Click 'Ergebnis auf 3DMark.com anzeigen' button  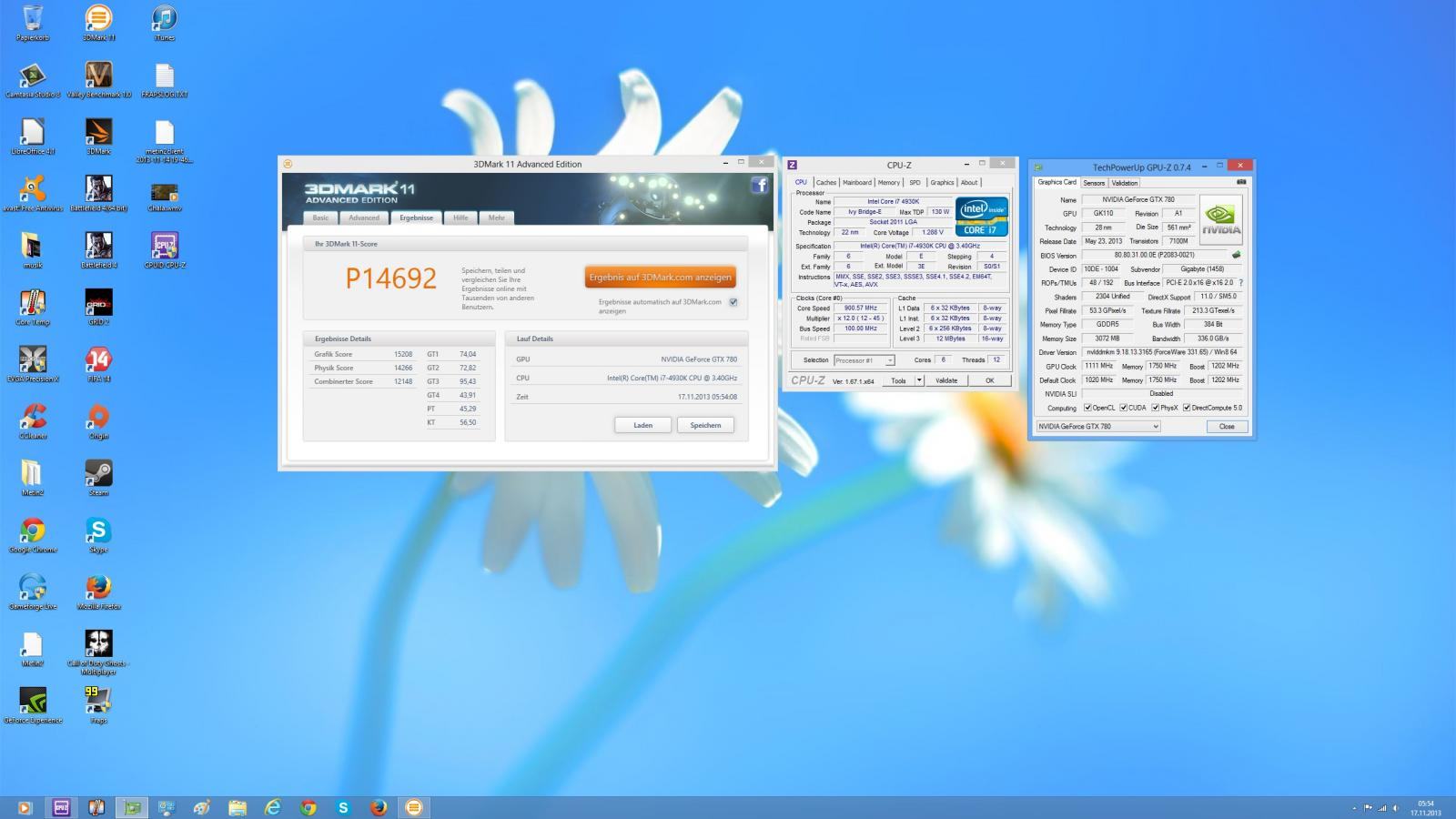coord(661,278)
